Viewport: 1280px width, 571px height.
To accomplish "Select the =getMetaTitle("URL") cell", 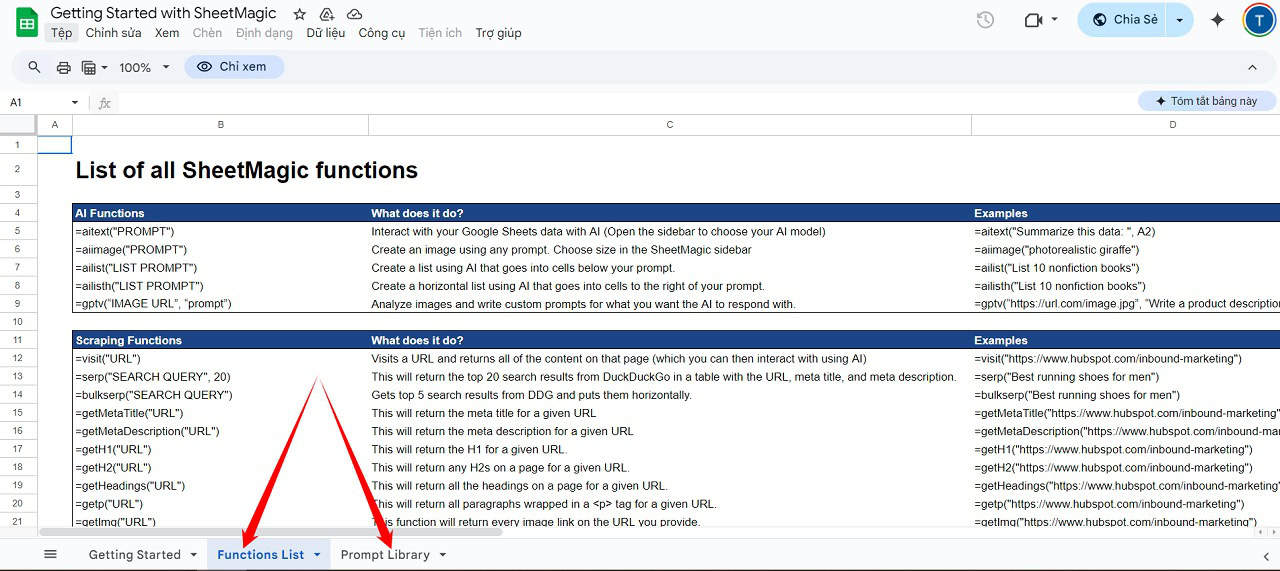I will [x=220, y=413].
